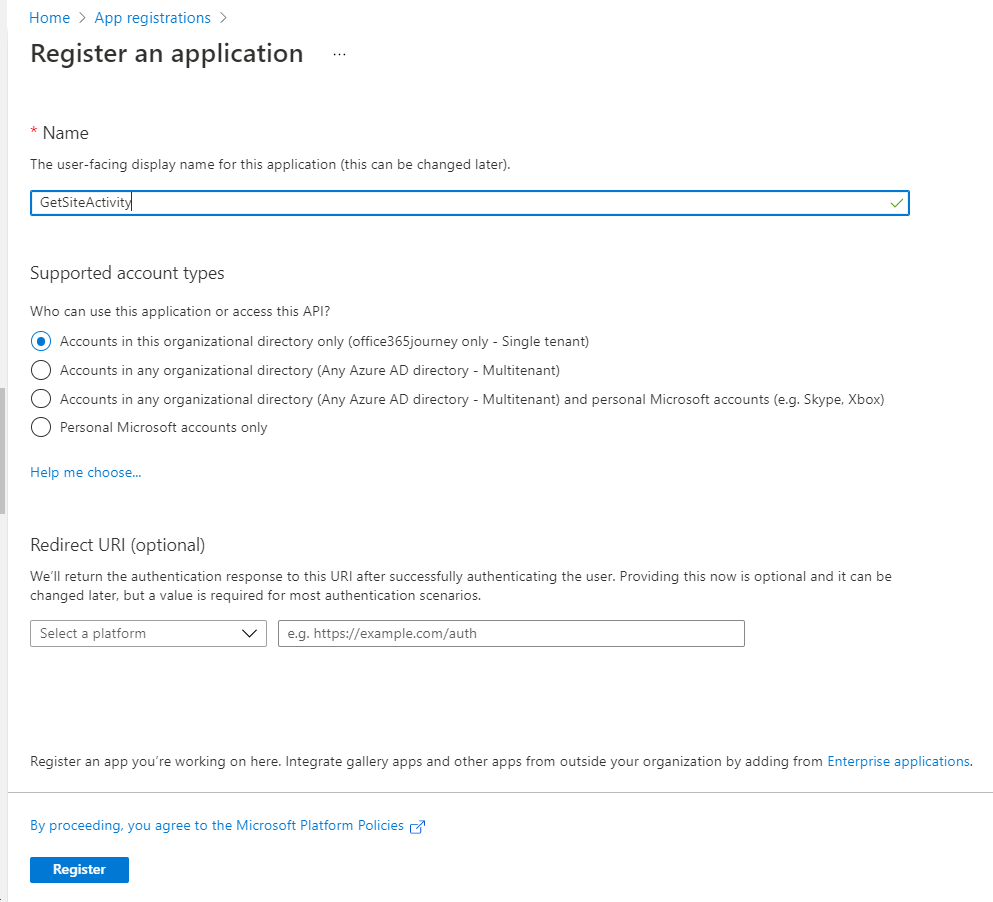Click the Register button
The image size is (993, 902).
pos(79,870)
